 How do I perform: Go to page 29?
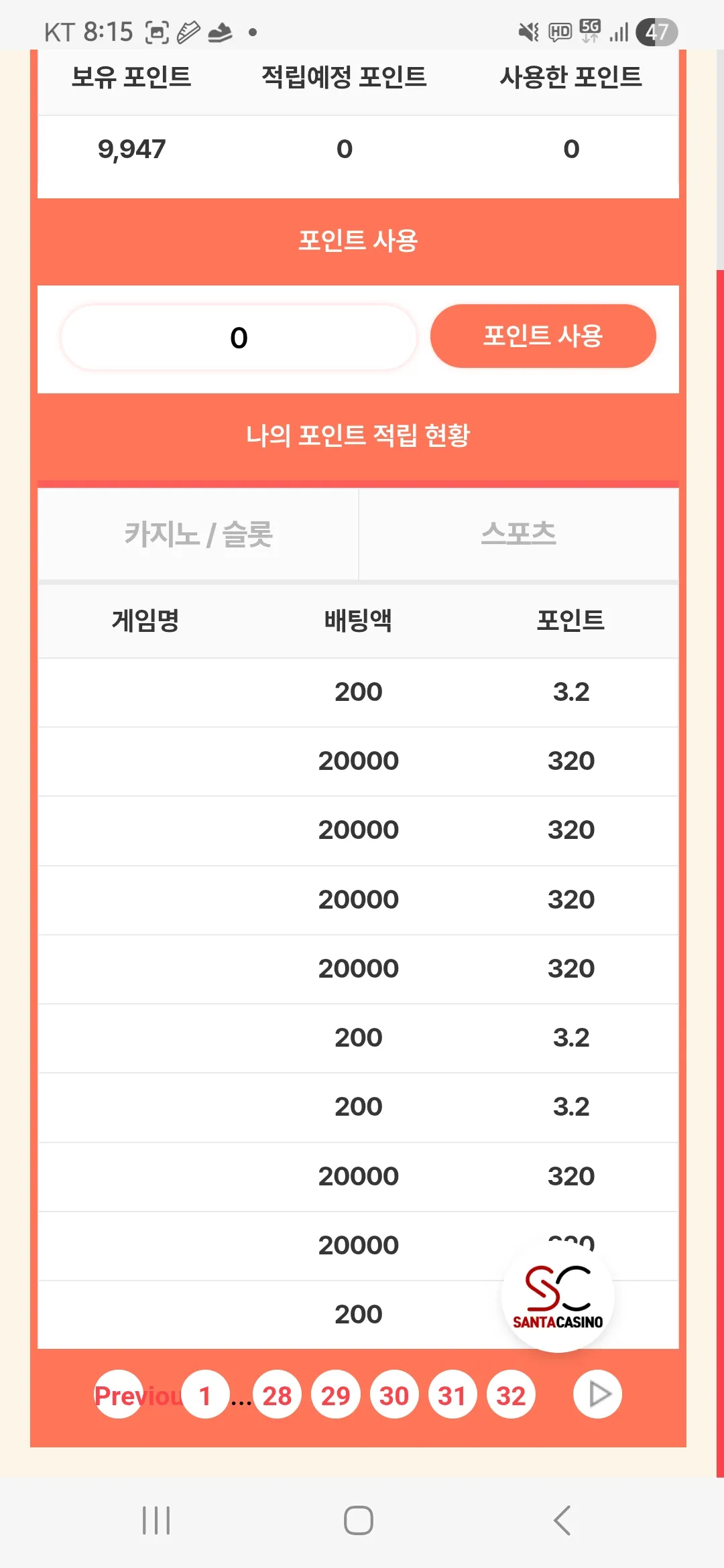[335, 1394]
